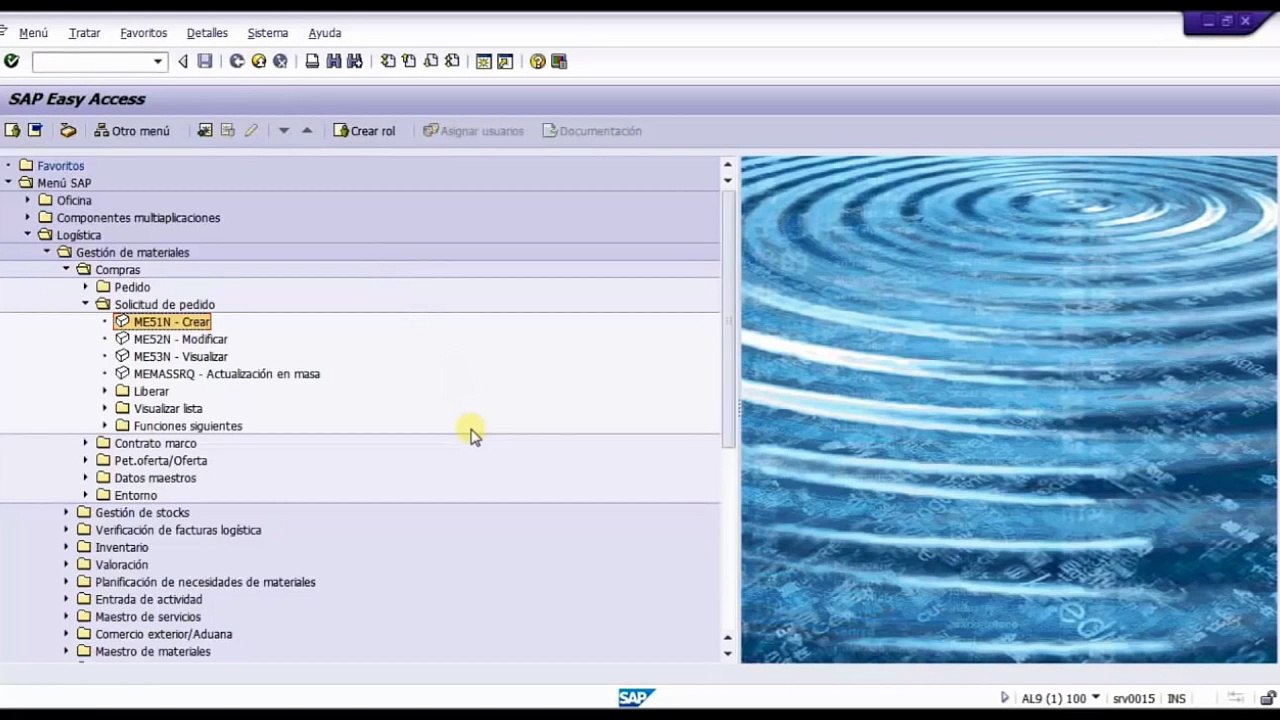Click the Customize Local Layout icon
The width and height of the screenshot is (1280, 720).
[x=559, y=61]
